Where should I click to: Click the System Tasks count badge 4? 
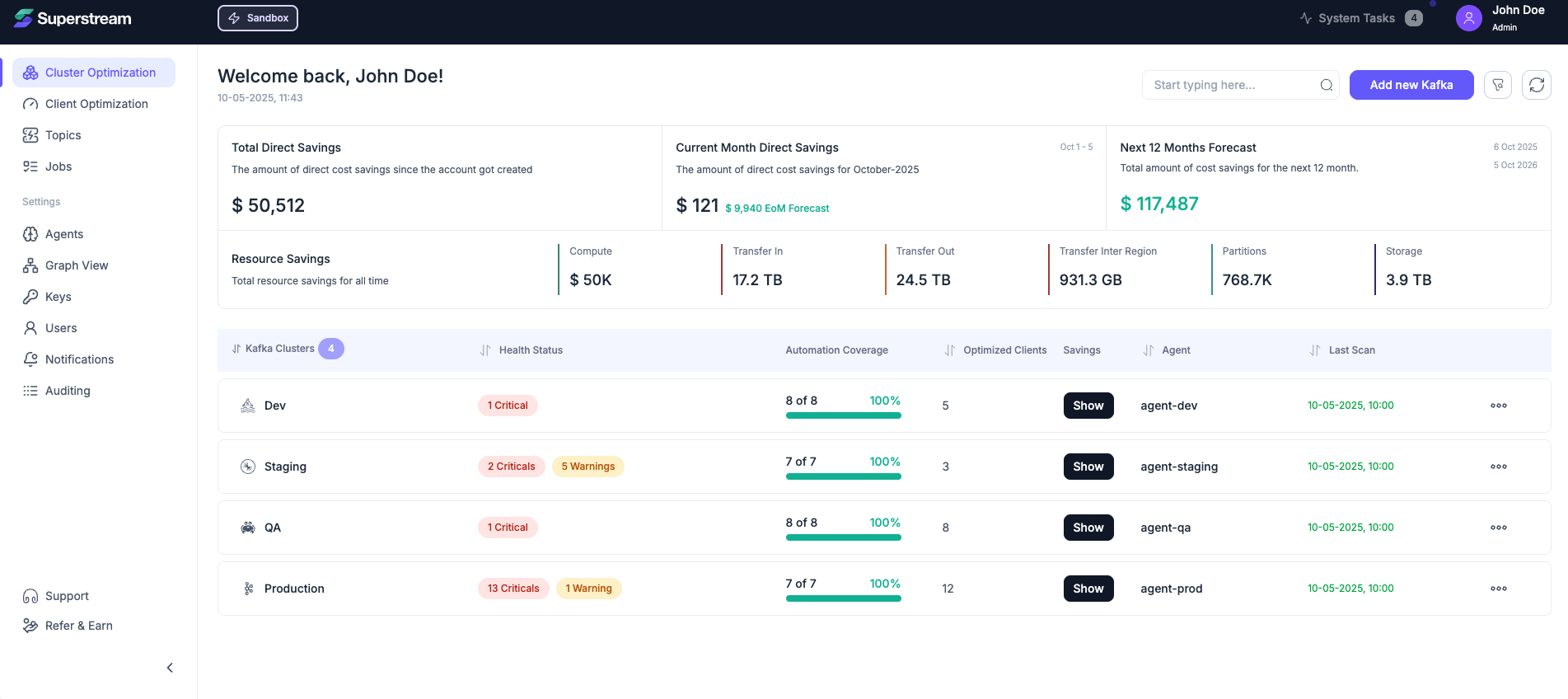pos(1414,18)
